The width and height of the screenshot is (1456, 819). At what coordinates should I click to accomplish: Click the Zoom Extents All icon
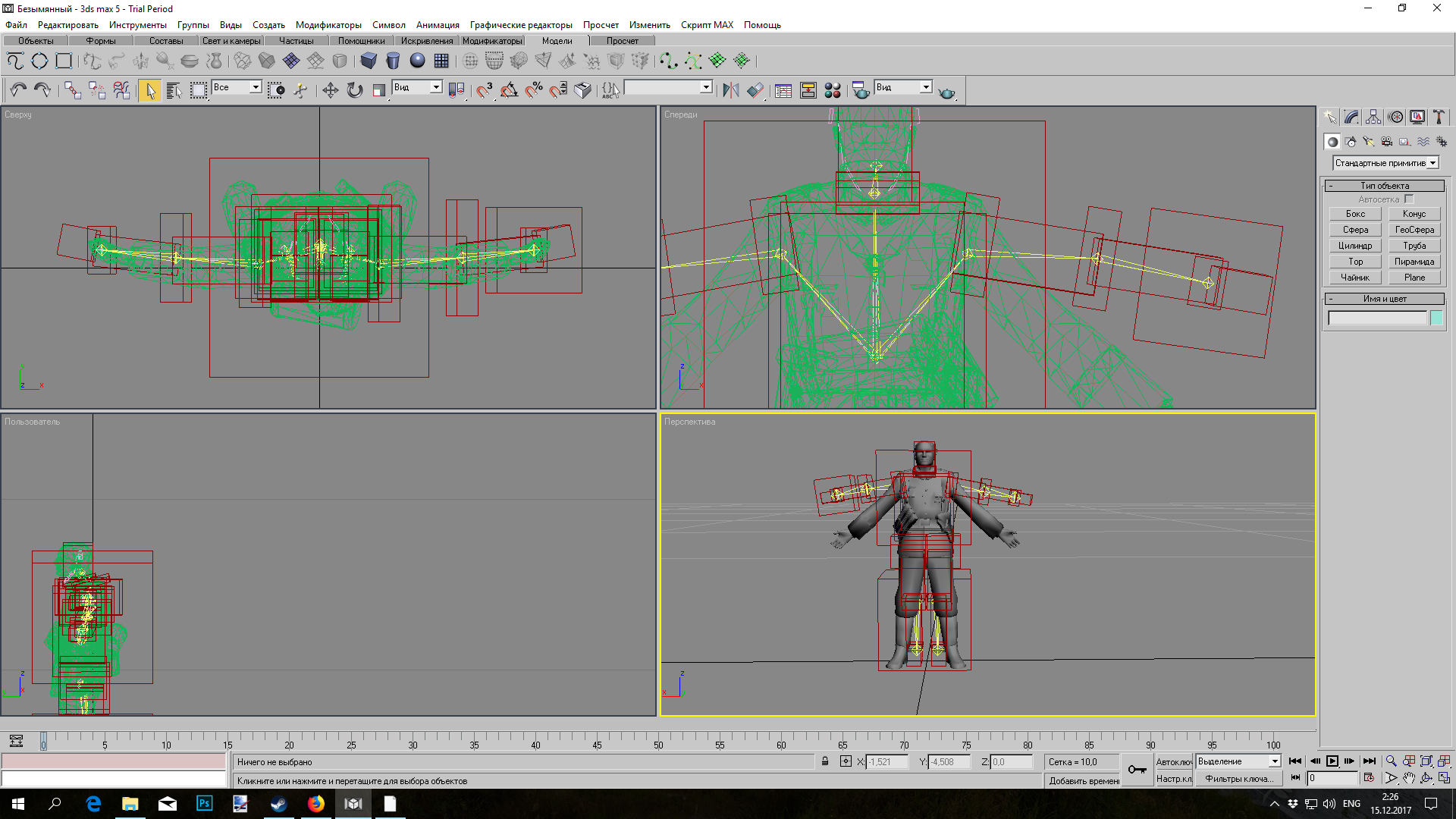[x=1445, y=761]
